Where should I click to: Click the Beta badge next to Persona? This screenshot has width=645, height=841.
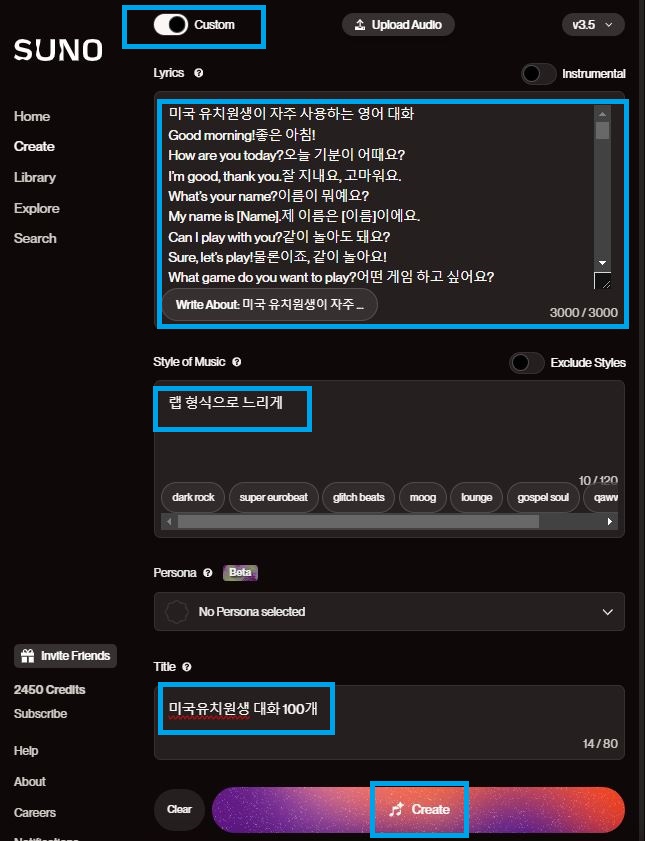tap(240, 572)
